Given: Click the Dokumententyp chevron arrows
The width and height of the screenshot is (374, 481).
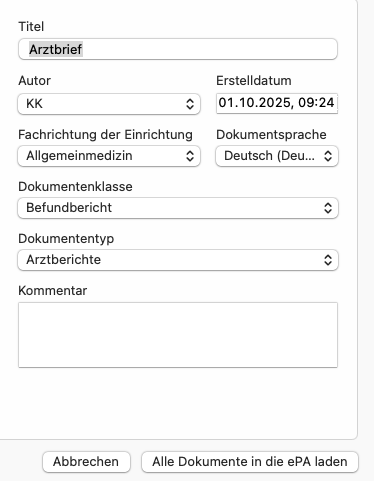Looking at the screenshot, I should (328, 260).
